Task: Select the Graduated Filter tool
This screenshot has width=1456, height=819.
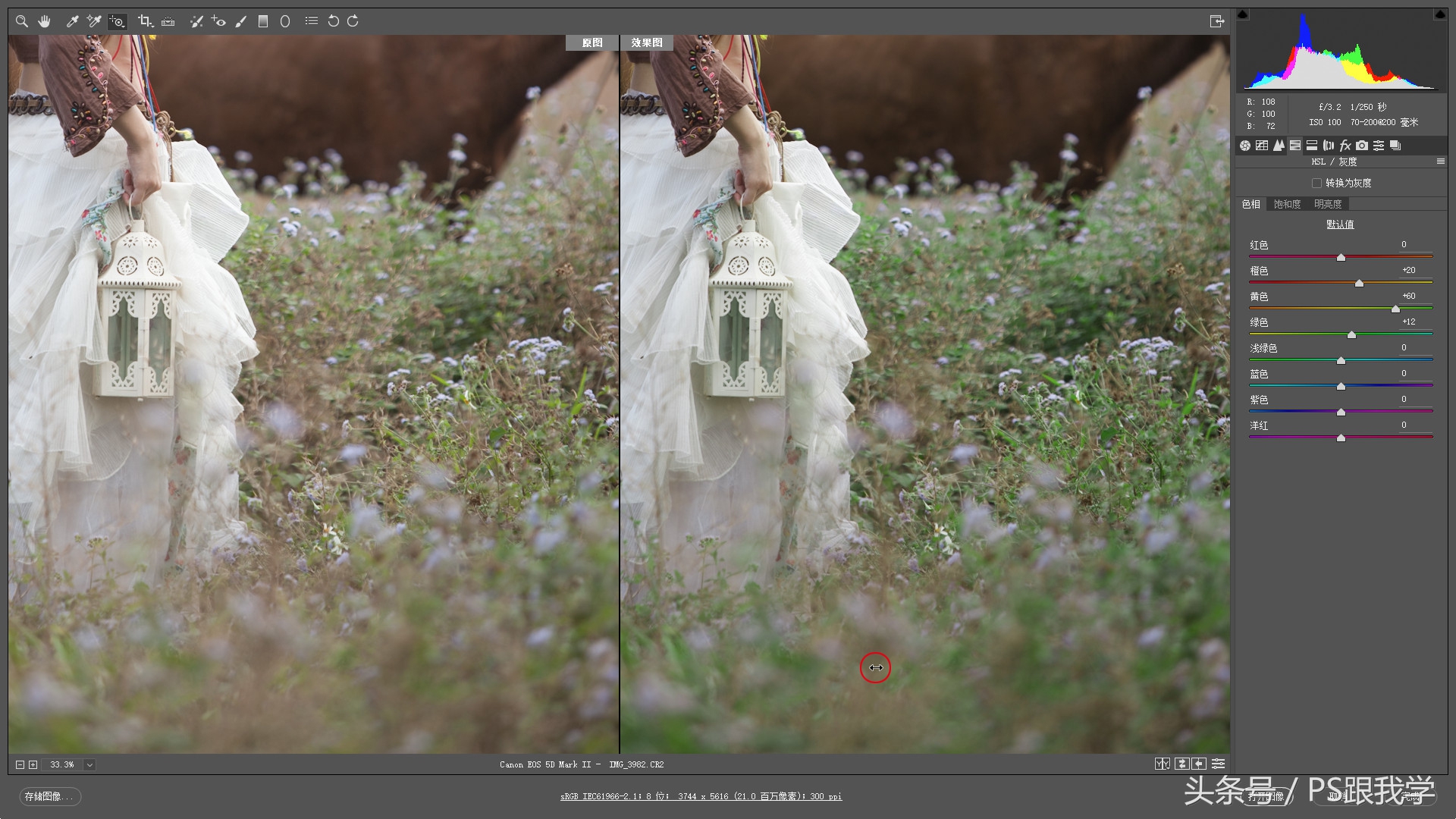Action: (263, 21)
